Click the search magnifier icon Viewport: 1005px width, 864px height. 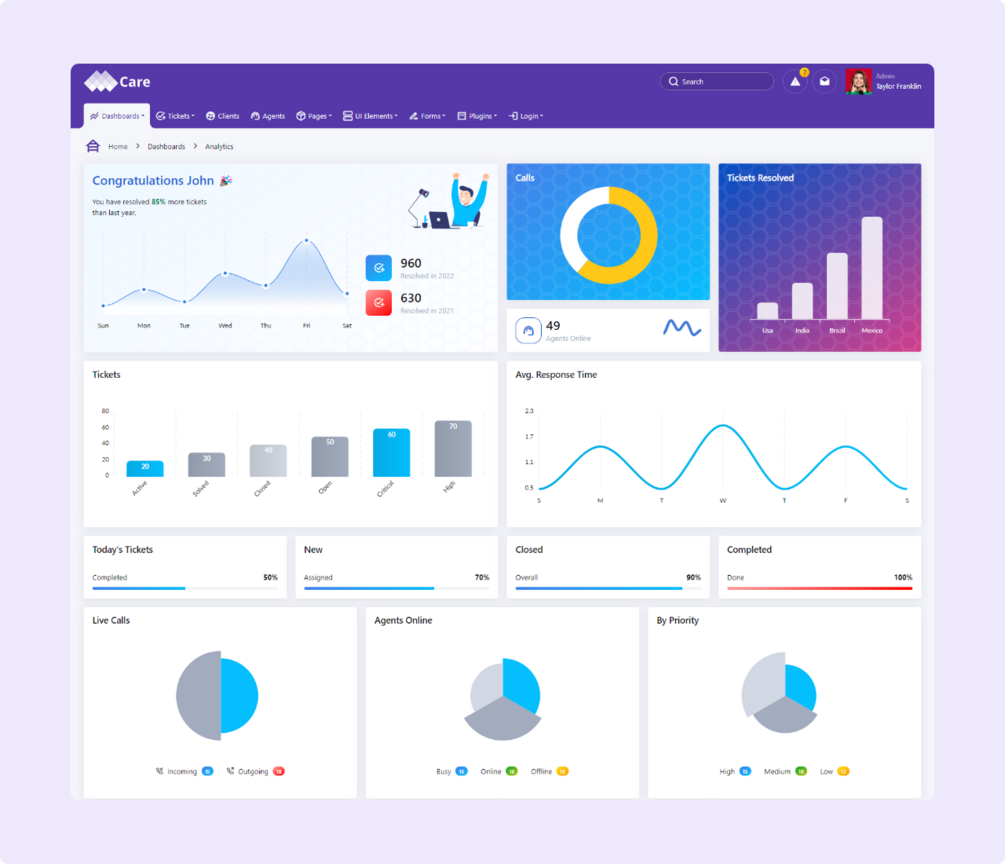point(674,81)
